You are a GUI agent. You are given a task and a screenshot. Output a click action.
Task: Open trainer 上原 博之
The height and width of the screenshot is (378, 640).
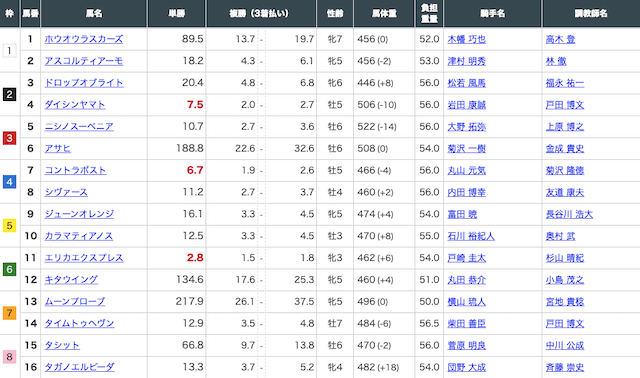565,127
